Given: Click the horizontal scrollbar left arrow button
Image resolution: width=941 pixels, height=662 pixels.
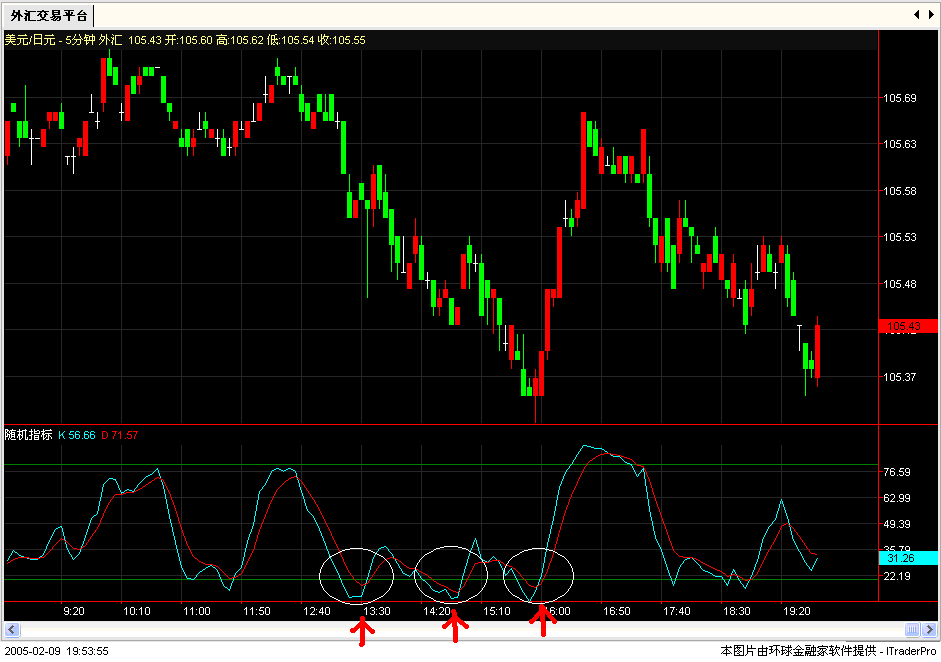Looking at the screenshot, I should click(12, 630).
